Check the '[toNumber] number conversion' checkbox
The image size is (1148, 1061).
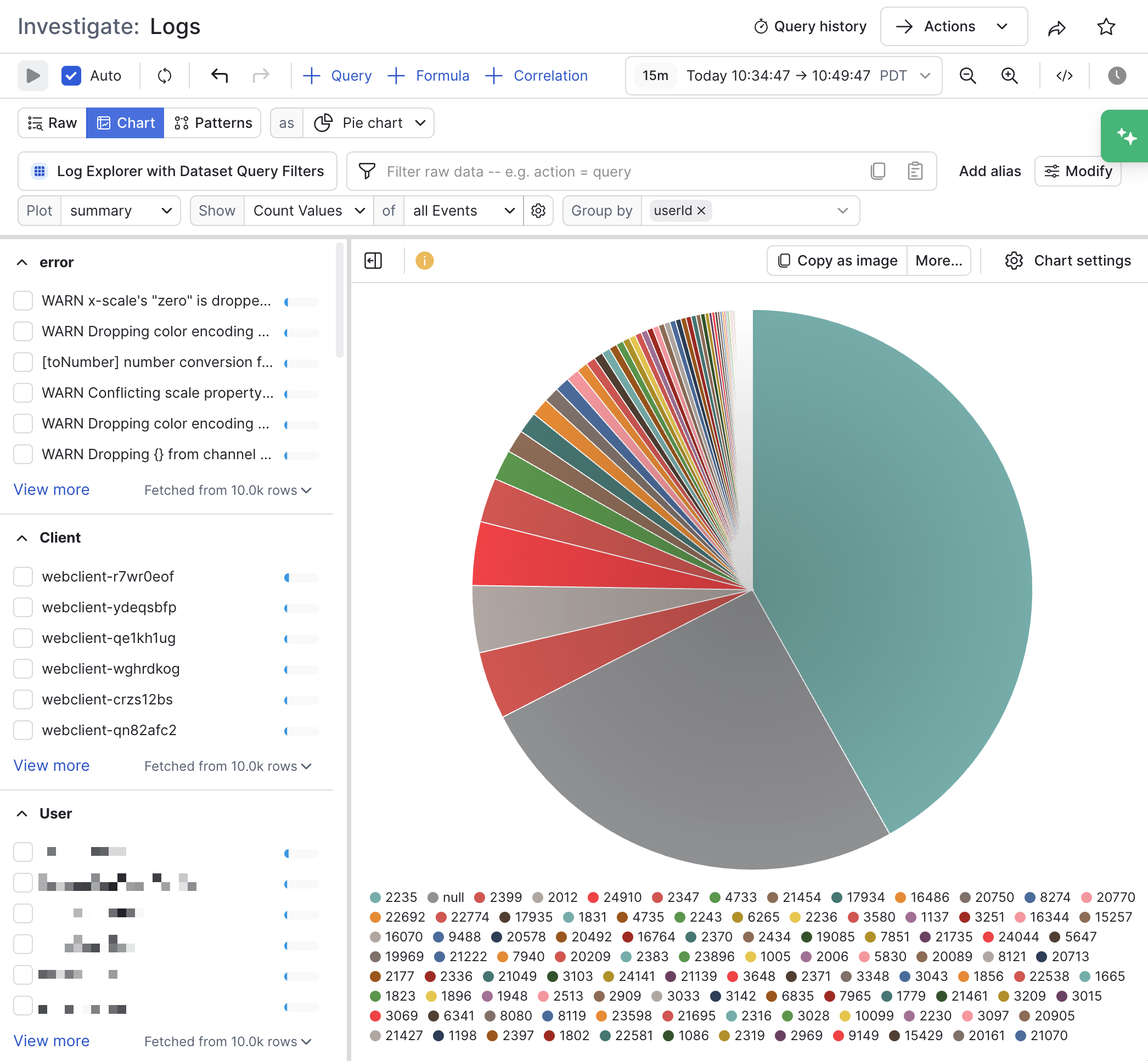[x=23, y=362]
